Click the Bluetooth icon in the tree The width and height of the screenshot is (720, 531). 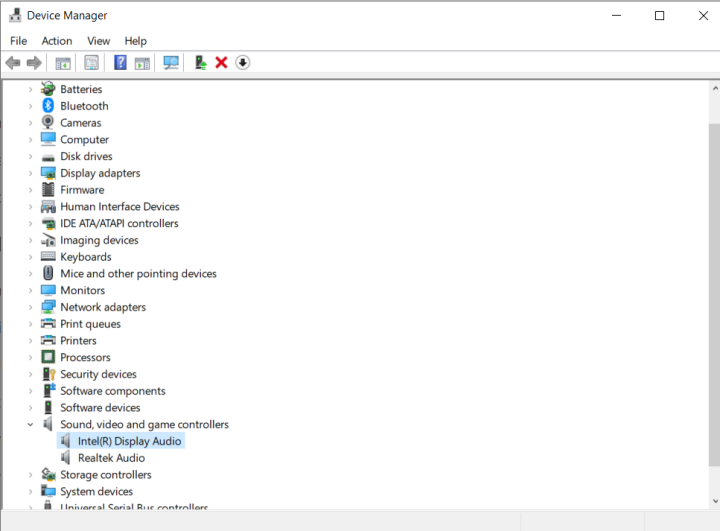pyautogui.click(x=48, y=106)
